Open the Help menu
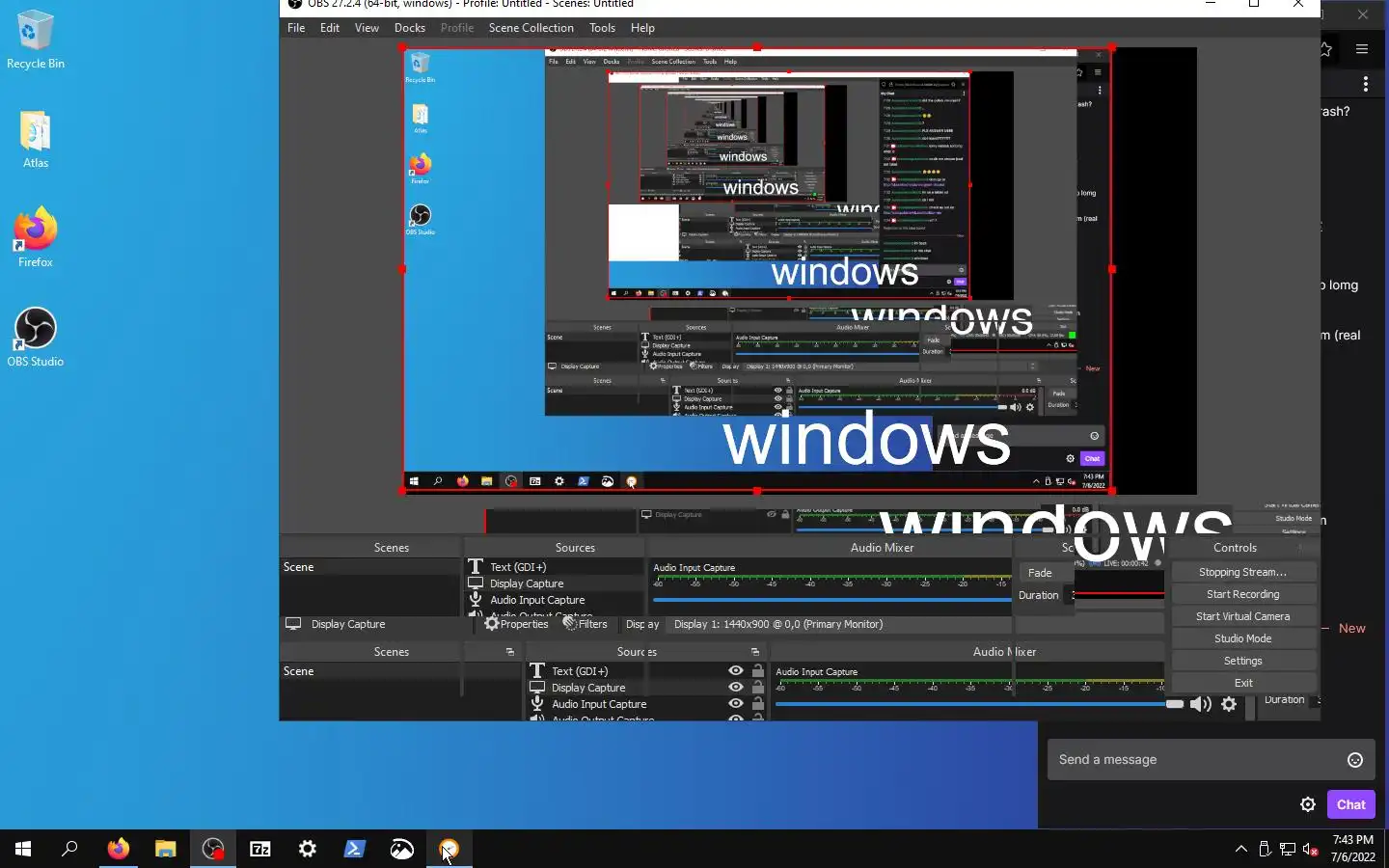This screenshot has height=868, width=1389. coord(642,28)
